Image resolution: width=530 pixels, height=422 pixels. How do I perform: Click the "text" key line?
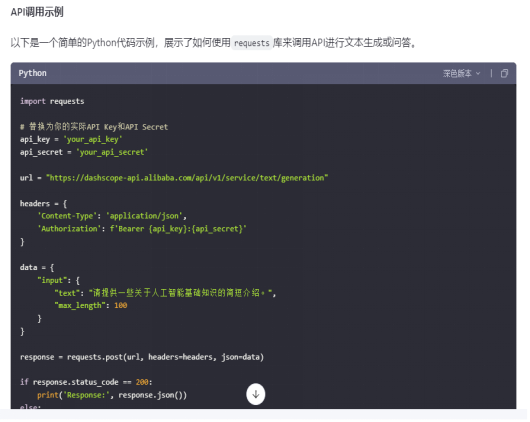coord(166,293)
